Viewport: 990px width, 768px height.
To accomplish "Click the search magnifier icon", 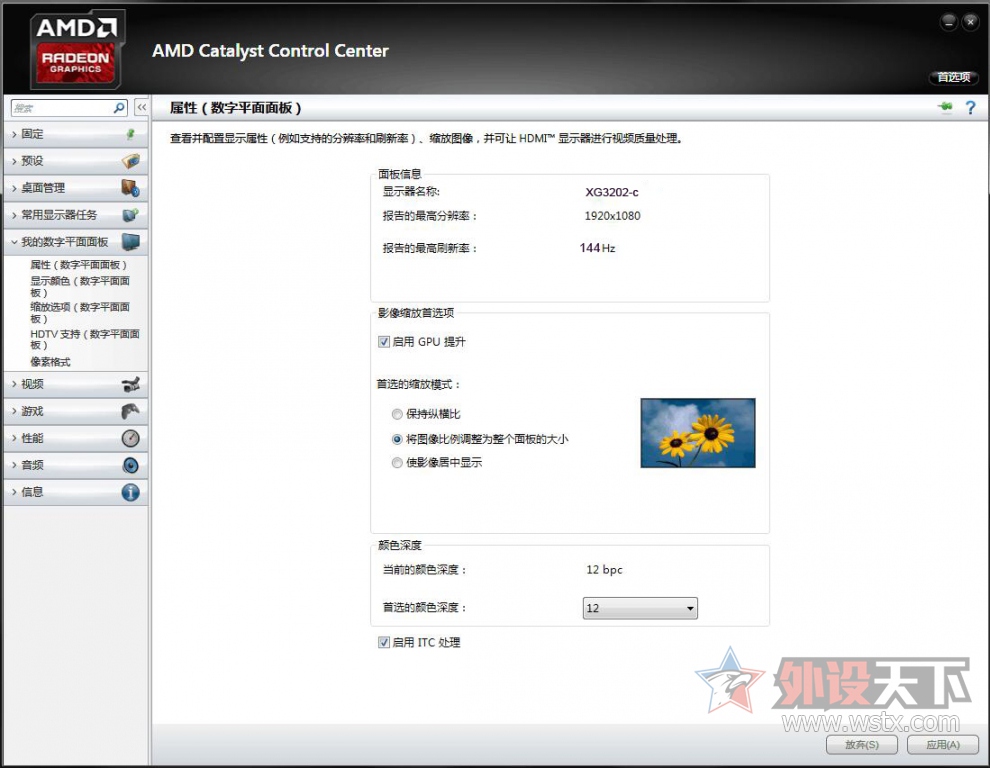I will (119, 108).
